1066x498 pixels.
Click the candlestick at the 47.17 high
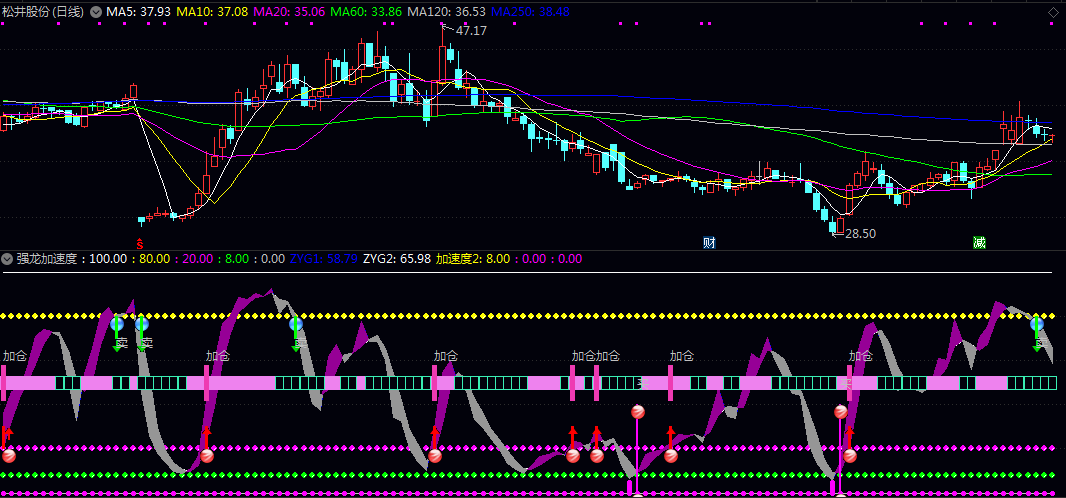point(443,67)
